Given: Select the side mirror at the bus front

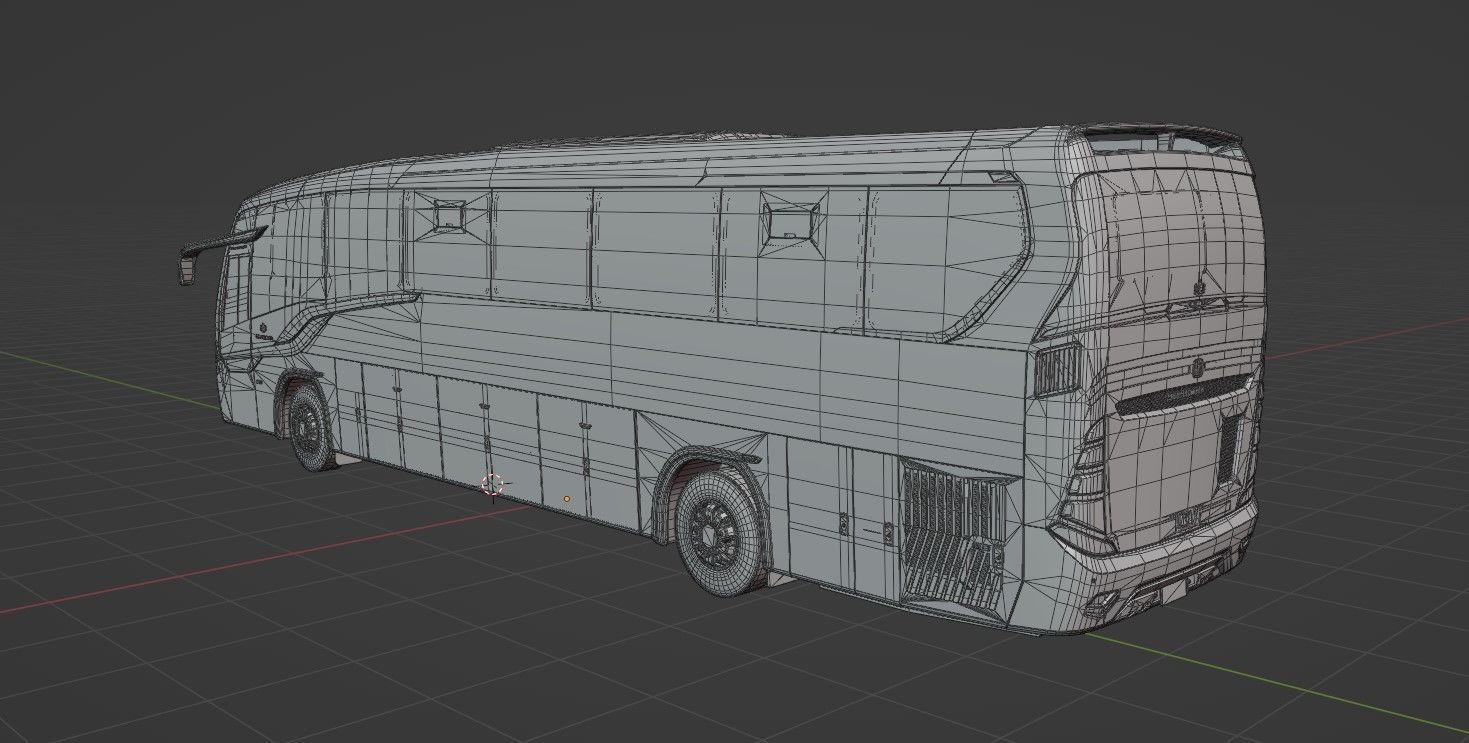Looking at the screenshot, I should pos(189,268).
